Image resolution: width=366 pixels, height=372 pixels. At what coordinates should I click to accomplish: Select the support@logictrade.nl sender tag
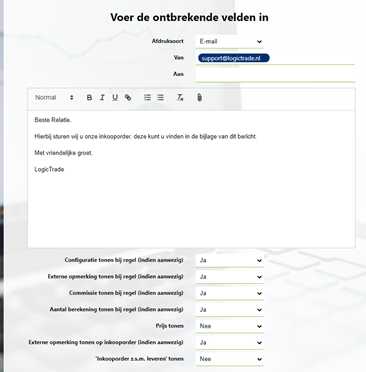pos(233,58)
